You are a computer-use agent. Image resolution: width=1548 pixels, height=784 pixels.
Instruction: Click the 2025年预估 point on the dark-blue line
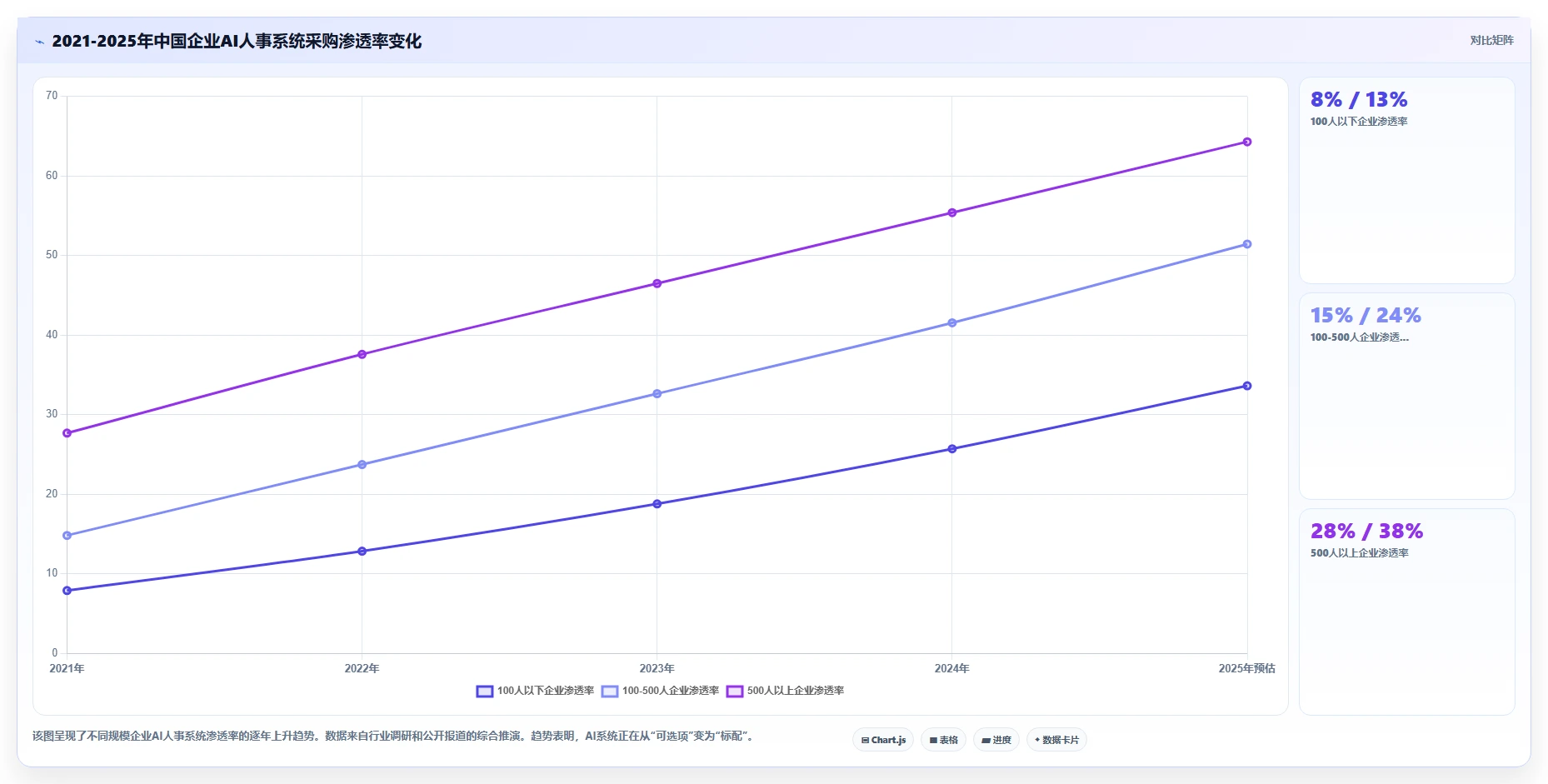click(1247, 386)
